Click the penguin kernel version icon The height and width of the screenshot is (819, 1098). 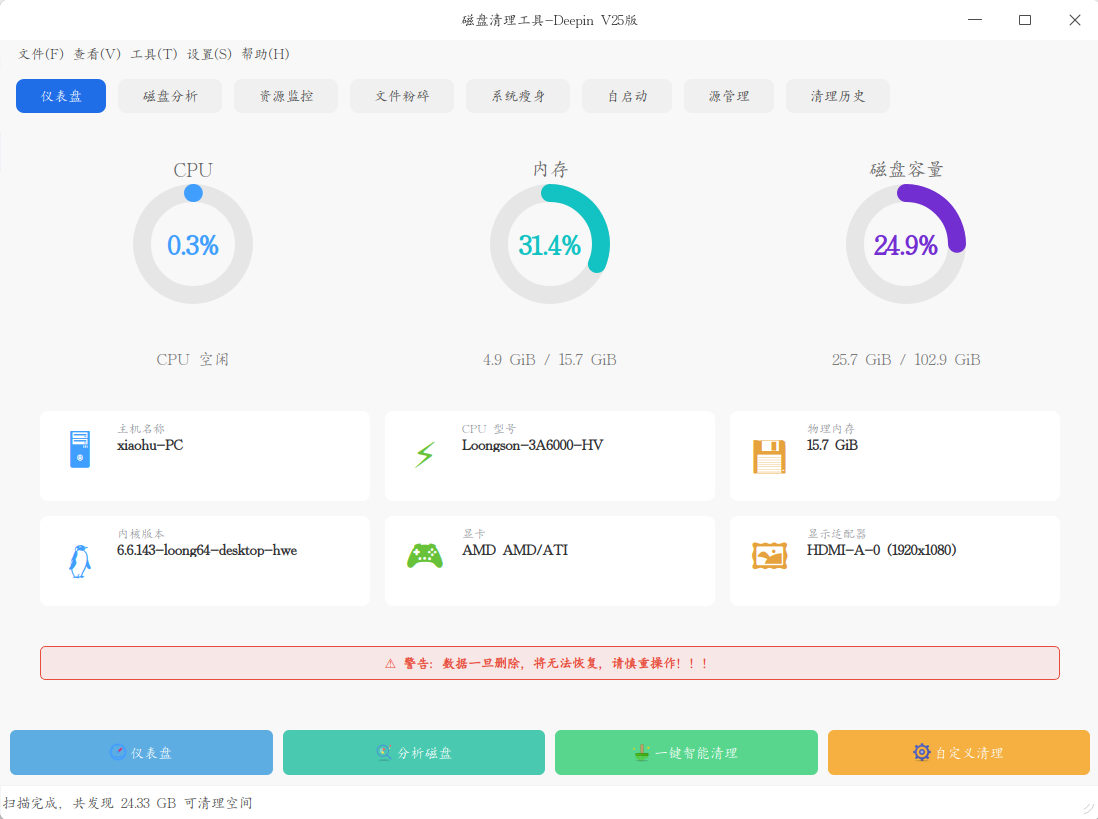tap(80, 561)
